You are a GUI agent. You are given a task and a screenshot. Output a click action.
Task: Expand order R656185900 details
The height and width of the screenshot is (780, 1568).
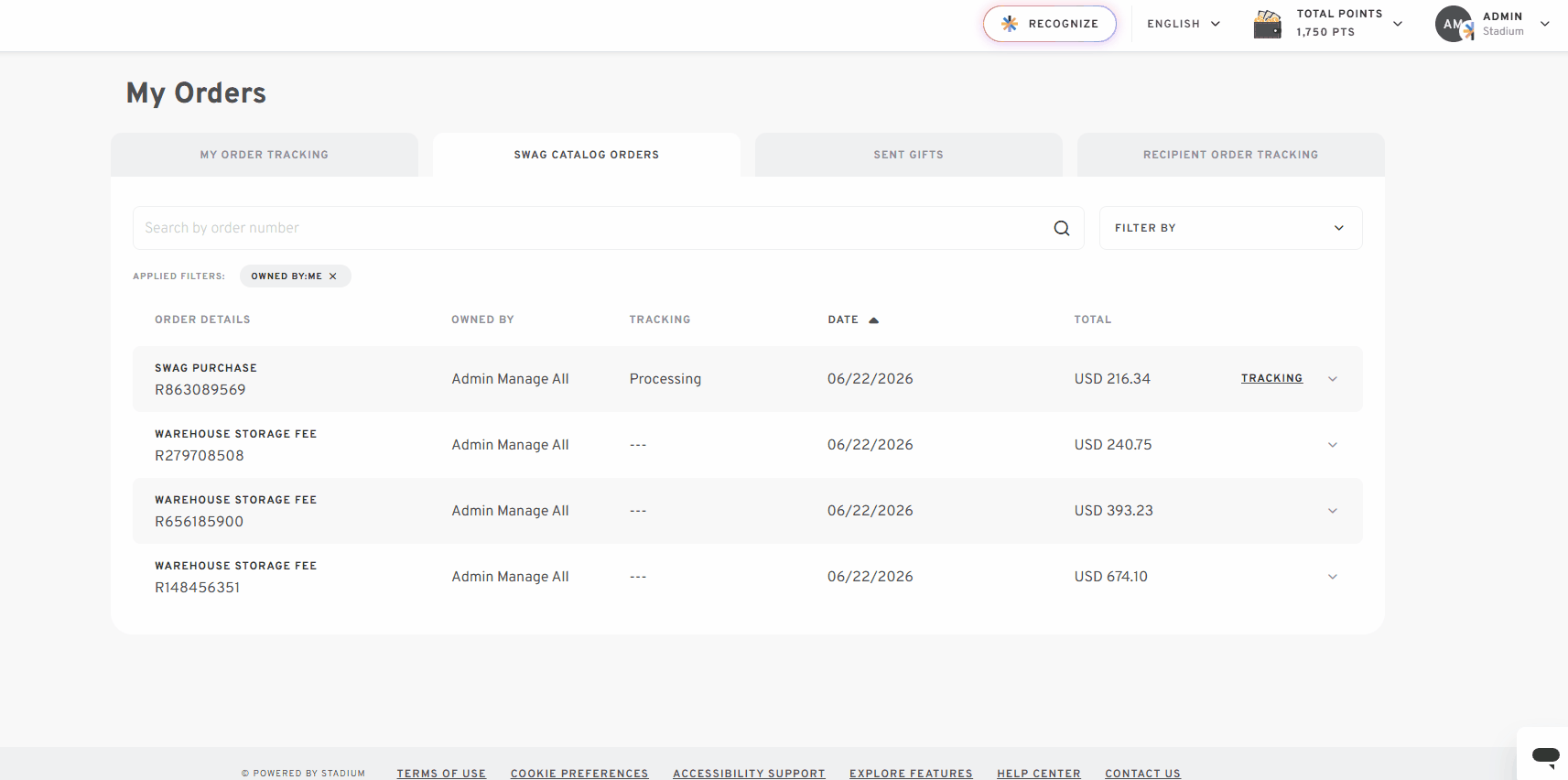click(1333, 511)
